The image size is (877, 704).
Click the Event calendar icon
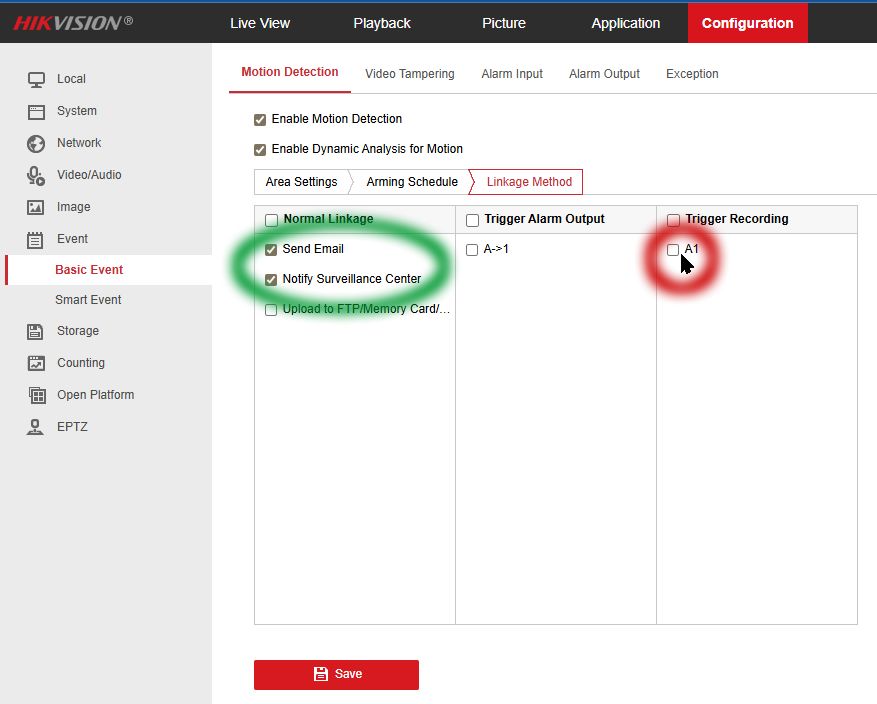pyautogui.click(x=35, y=240)
